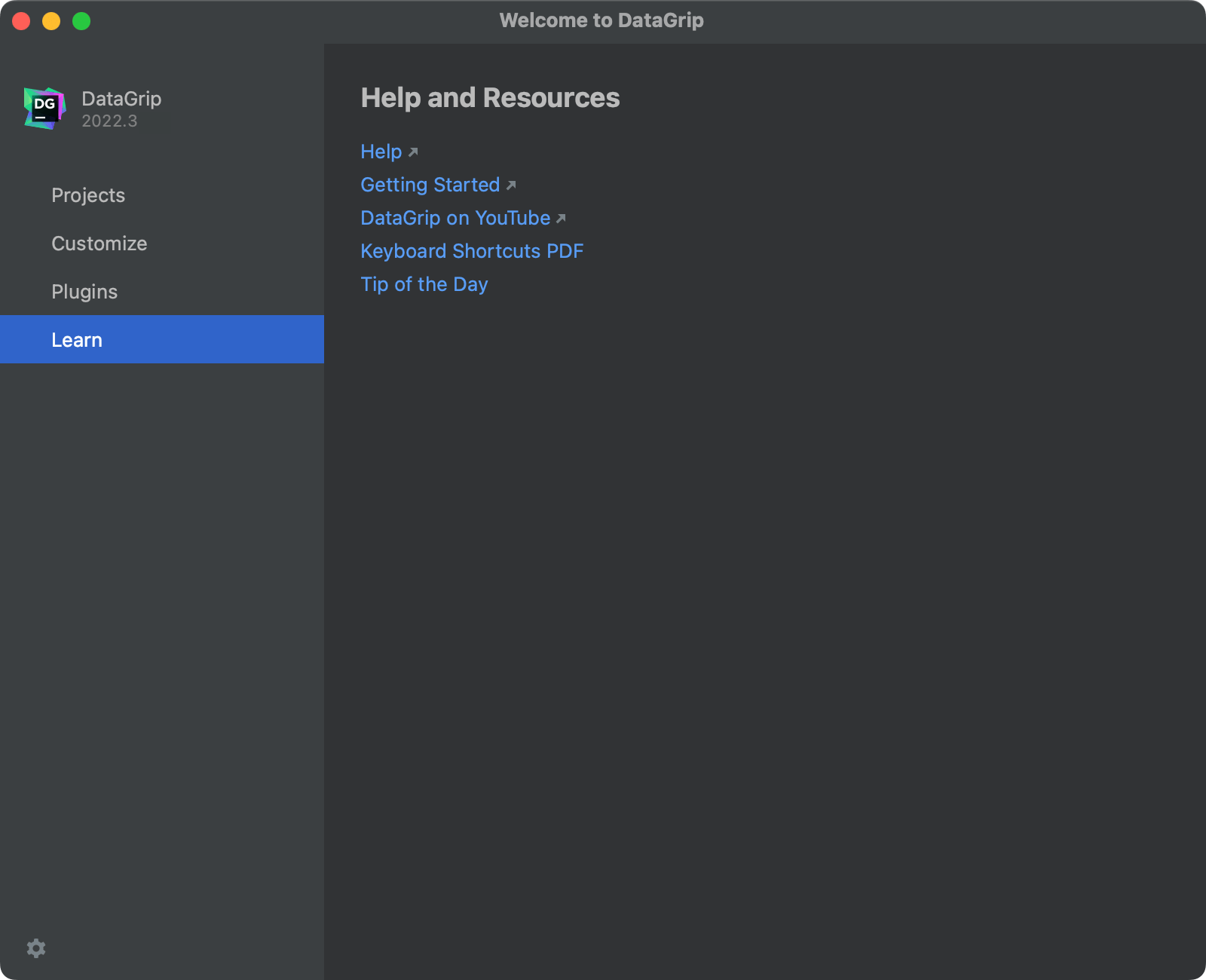Screen dimensions: 1206x980
Task: Click the external-link arrow beside DataGrip on YouTube
Action: [x=561, y=219]
